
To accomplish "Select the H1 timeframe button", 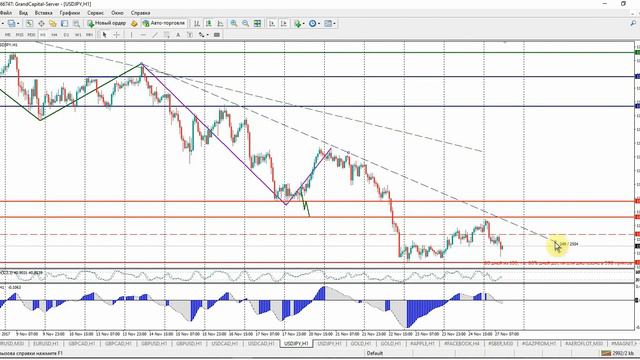I will [42, 35].
